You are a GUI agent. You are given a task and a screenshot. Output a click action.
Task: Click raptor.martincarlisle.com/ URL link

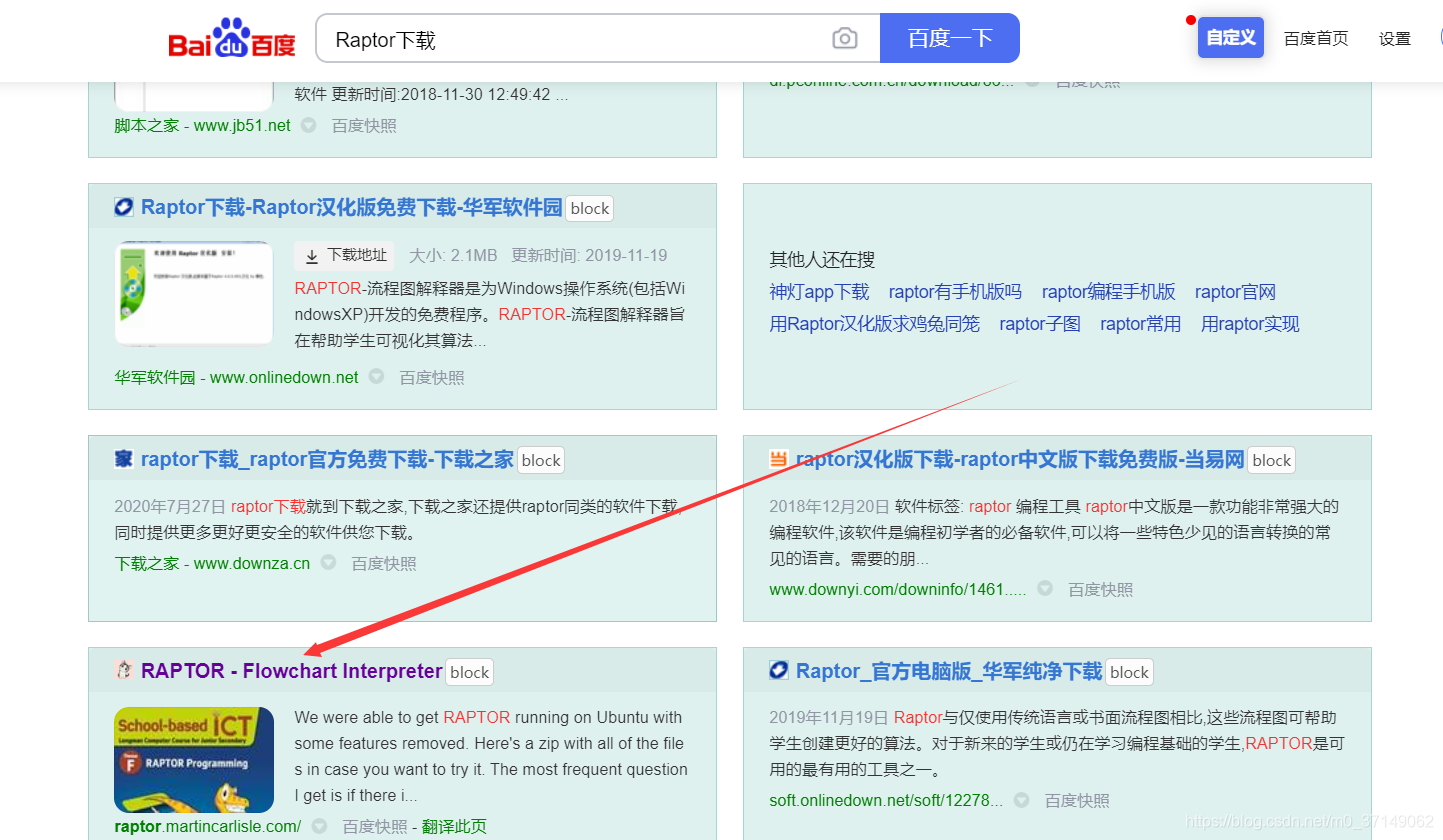tap(208, 826)
